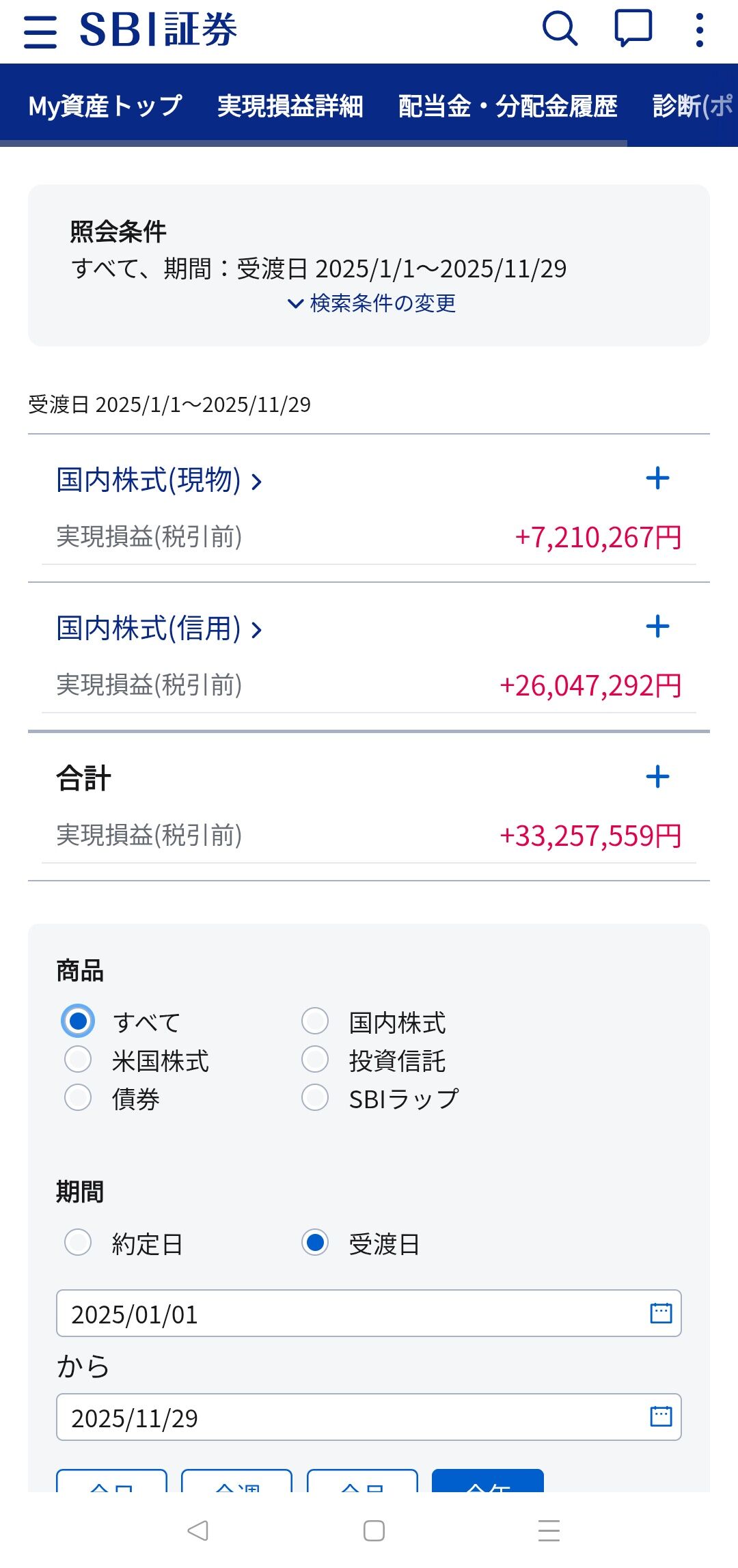Screen dimensions: 738x1568
Task: Expand the 国内株式(現物) details with plus
Action: [x=657, y=478]
